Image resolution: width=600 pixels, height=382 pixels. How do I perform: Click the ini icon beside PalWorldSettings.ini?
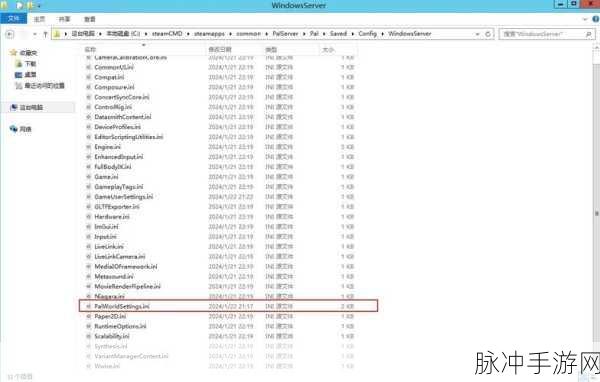point(89,306)
